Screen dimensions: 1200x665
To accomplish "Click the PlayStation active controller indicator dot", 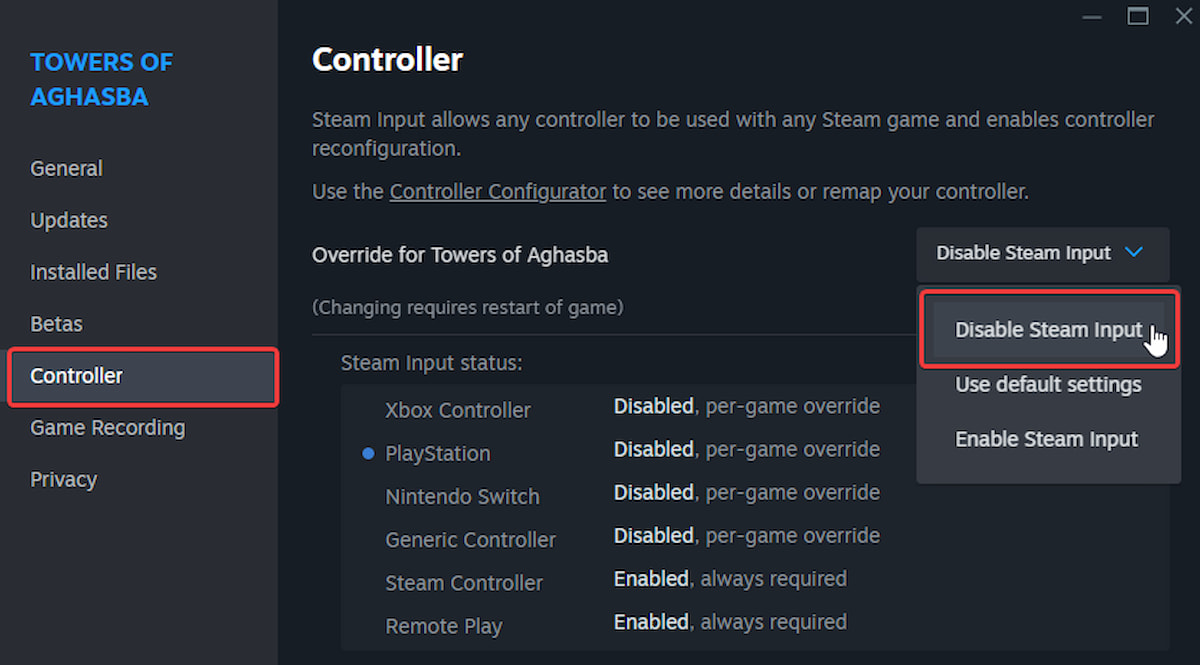I will click(x=367, y=453).
